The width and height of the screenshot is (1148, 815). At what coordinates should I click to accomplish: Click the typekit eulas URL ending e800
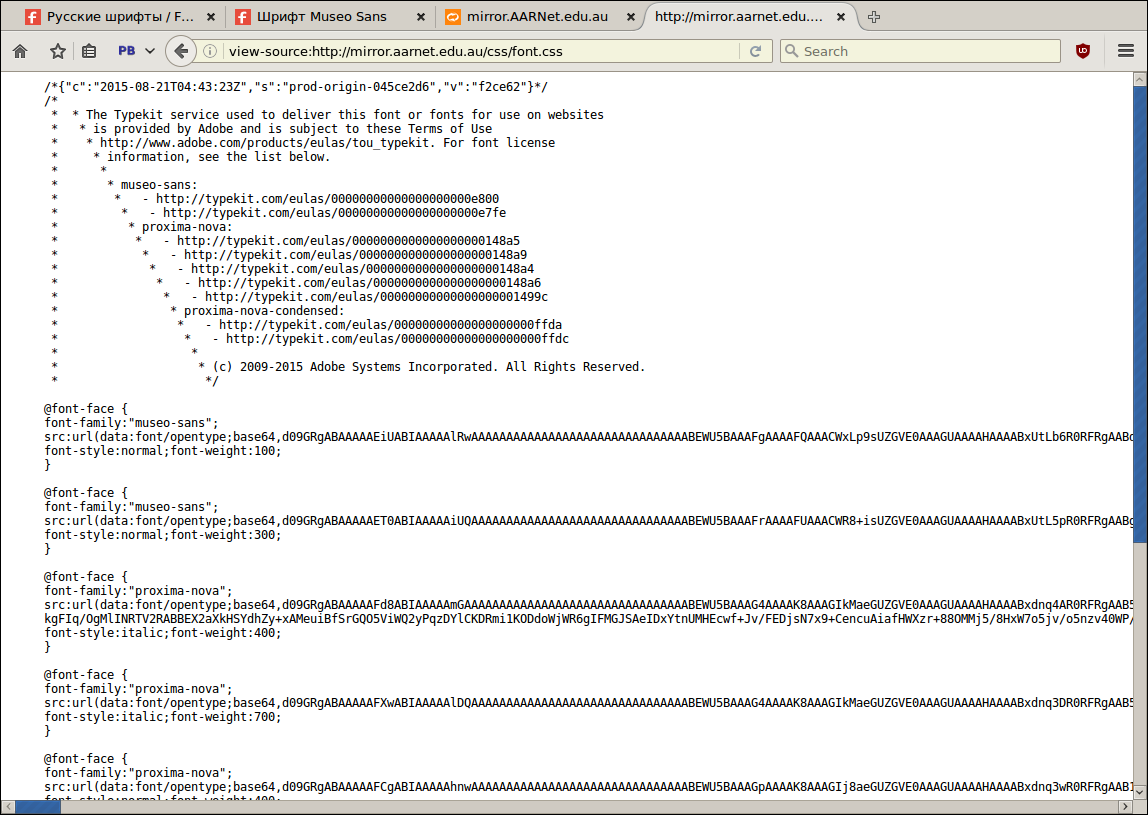[x=327, y=198]
